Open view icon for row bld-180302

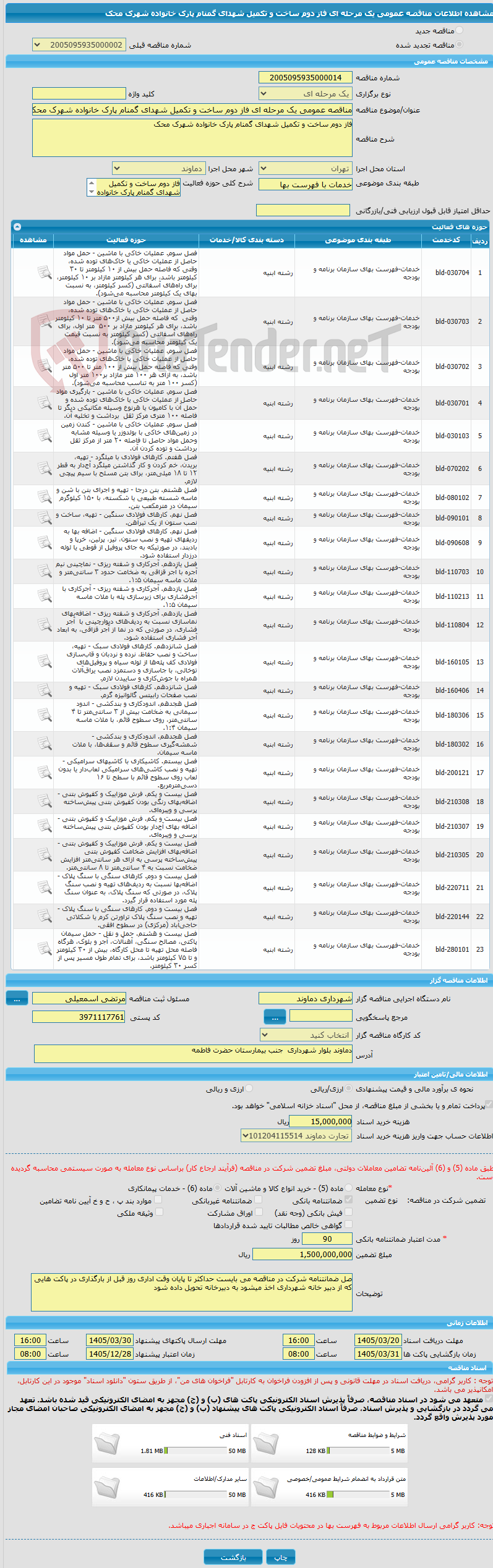tap(45, 744)
